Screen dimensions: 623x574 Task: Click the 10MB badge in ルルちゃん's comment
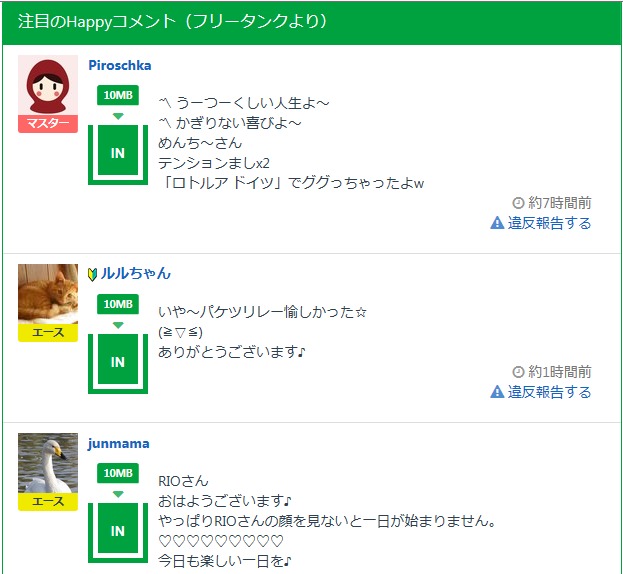(x=118, y=304)
